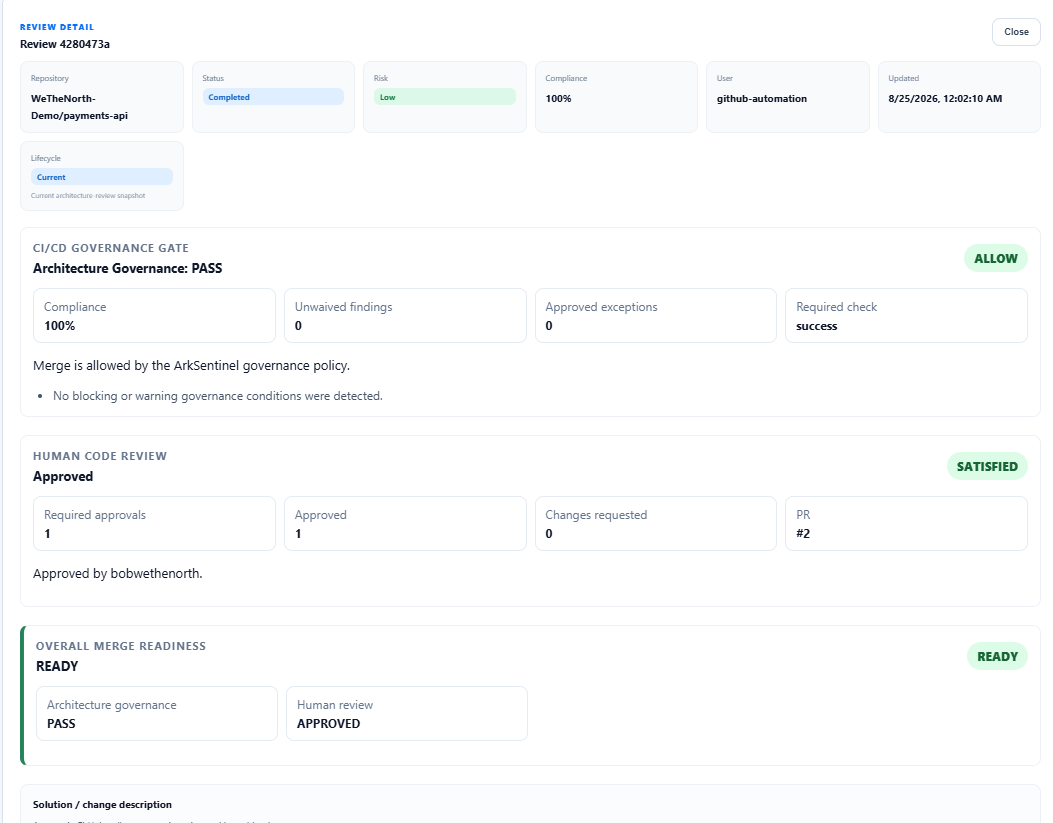Click the ALLOW badge
This screenshot has height=823, width=1053.
pos(996,258)
